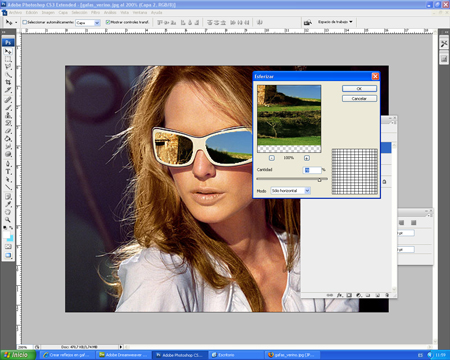The width and height of the screenshot is (450, 360).
Task: Create new adjustment layer icon
Action: pos(359,295)
